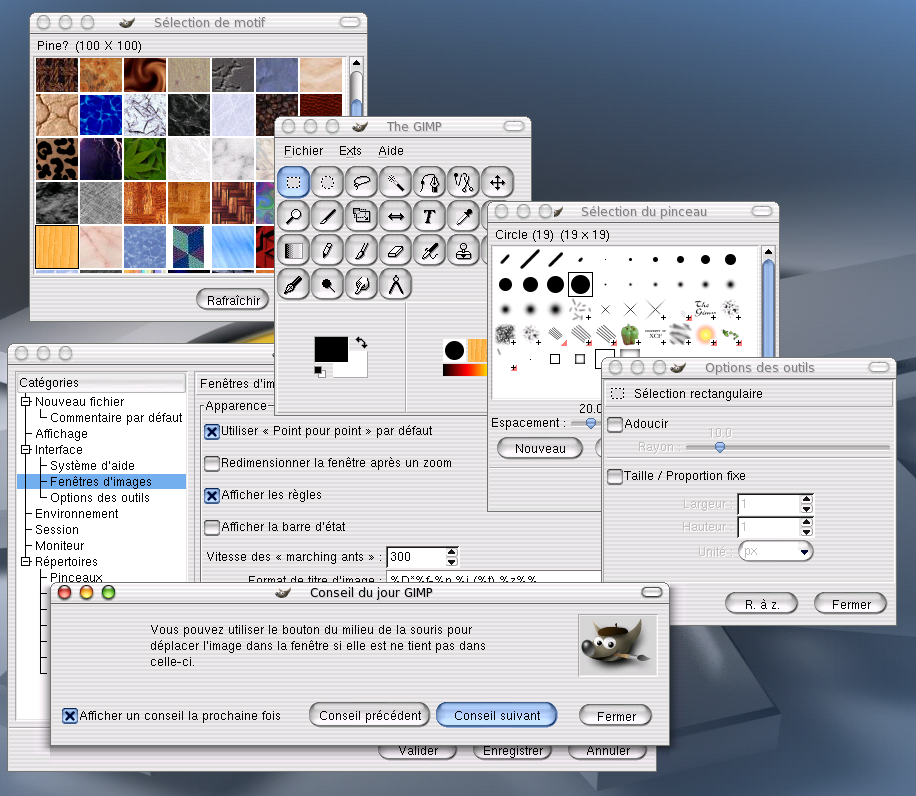
Task: Enable the Adoucir checkbox in tool options
Action: pyautogui.click(x=615, y=425)
